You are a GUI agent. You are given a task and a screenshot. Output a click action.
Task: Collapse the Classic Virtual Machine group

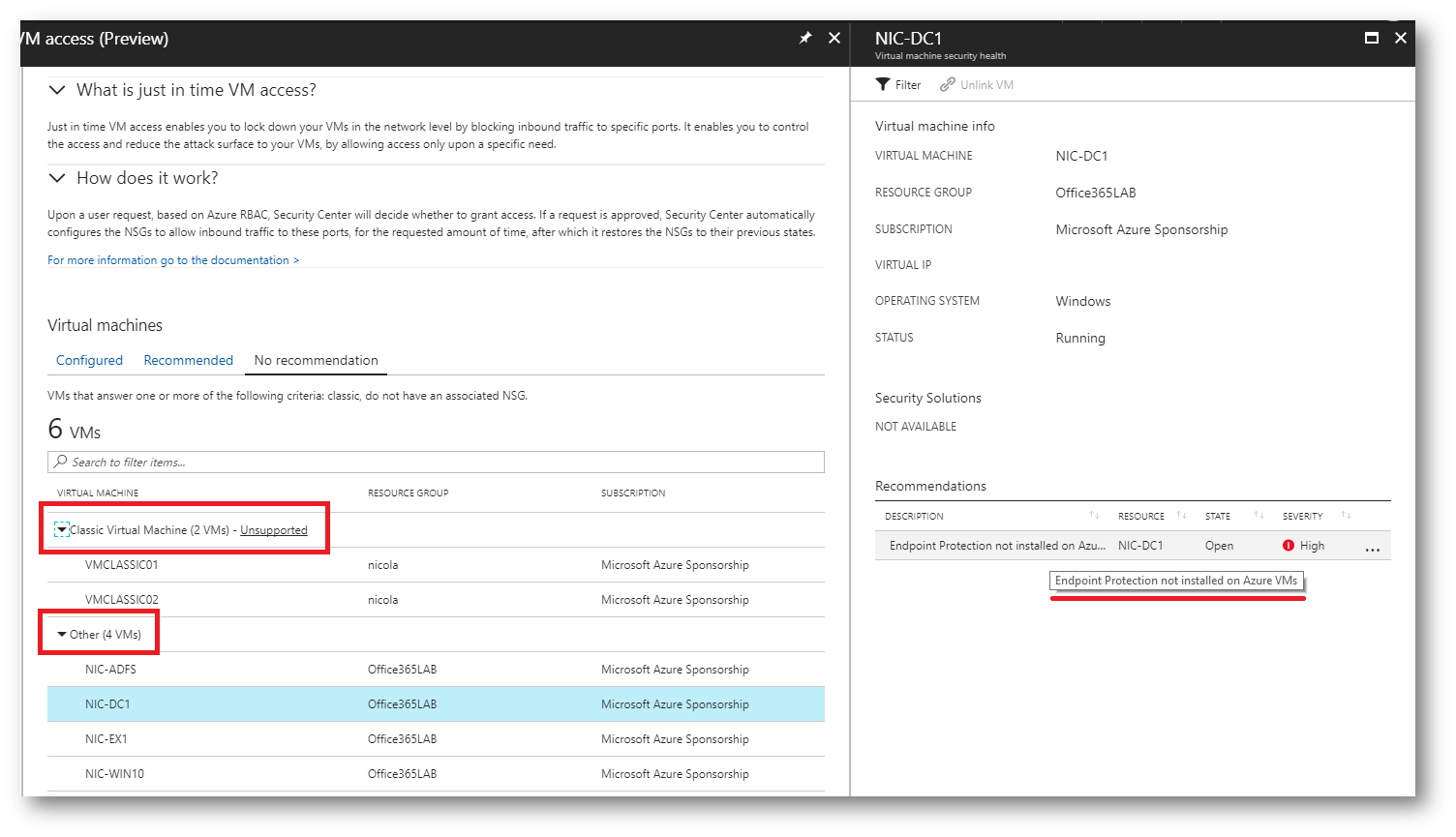61,529
